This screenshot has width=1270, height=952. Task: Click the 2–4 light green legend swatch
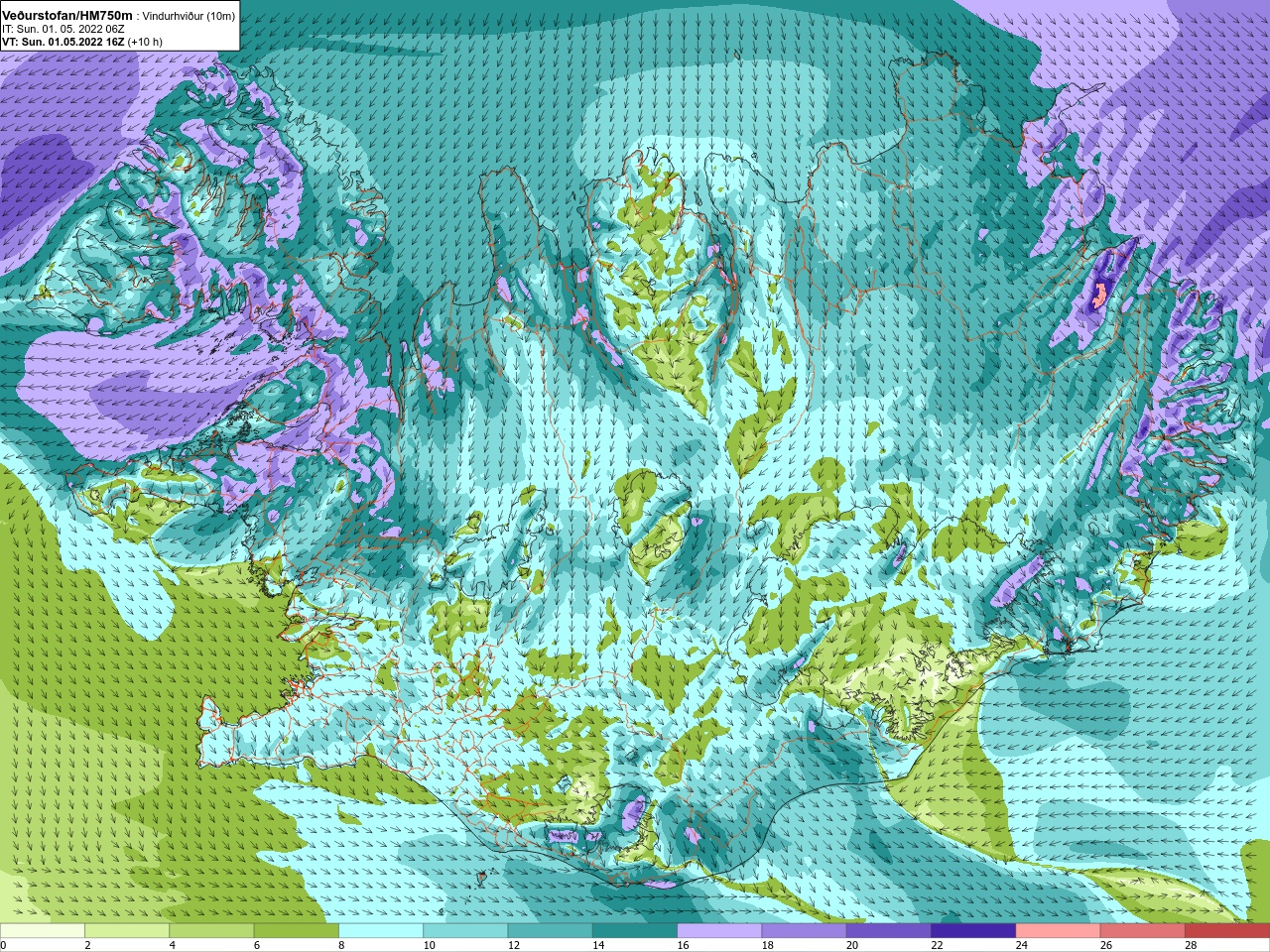click(x=127, y=931)
